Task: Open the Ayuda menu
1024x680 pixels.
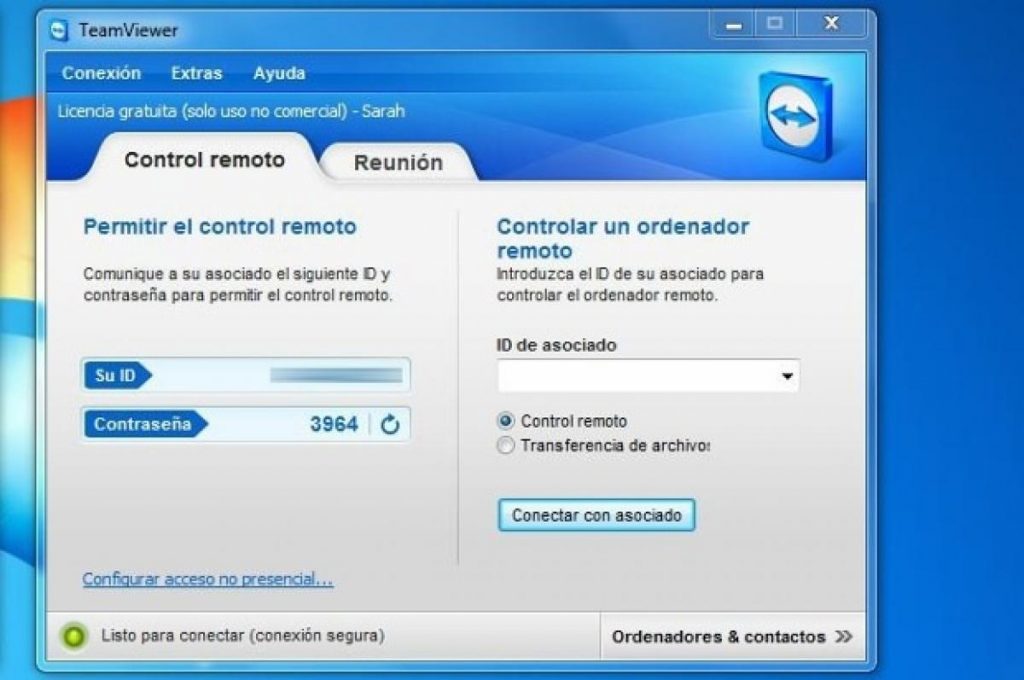Action: point(279,73)
